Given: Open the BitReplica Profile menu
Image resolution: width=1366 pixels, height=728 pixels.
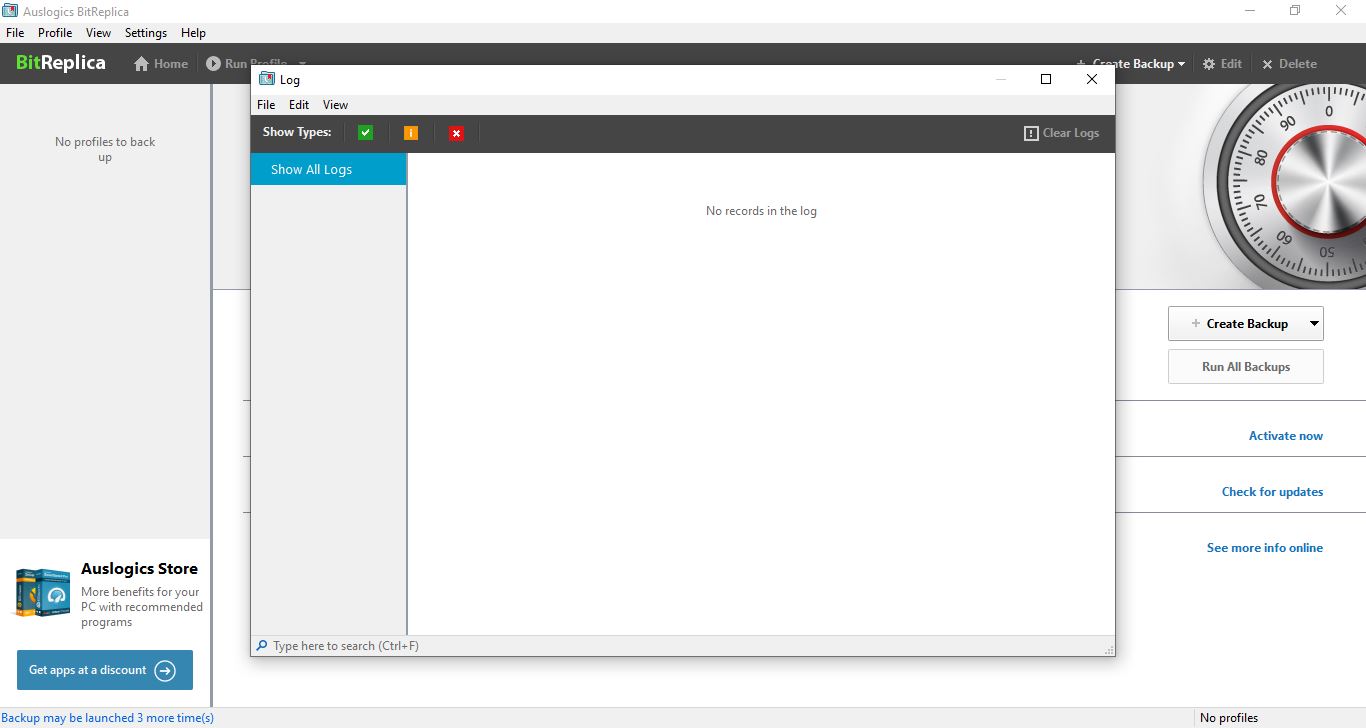Looking at the screenshot, I should [x=55, y=33].
